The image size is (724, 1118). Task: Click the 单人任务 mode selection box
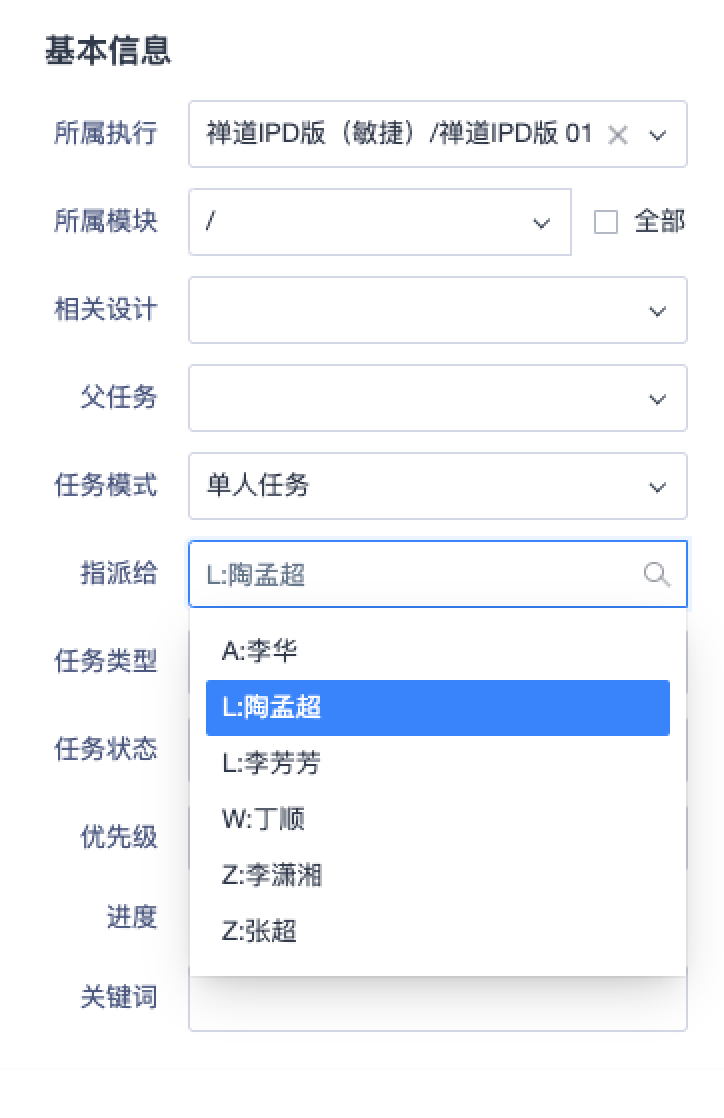click(437, 486)
